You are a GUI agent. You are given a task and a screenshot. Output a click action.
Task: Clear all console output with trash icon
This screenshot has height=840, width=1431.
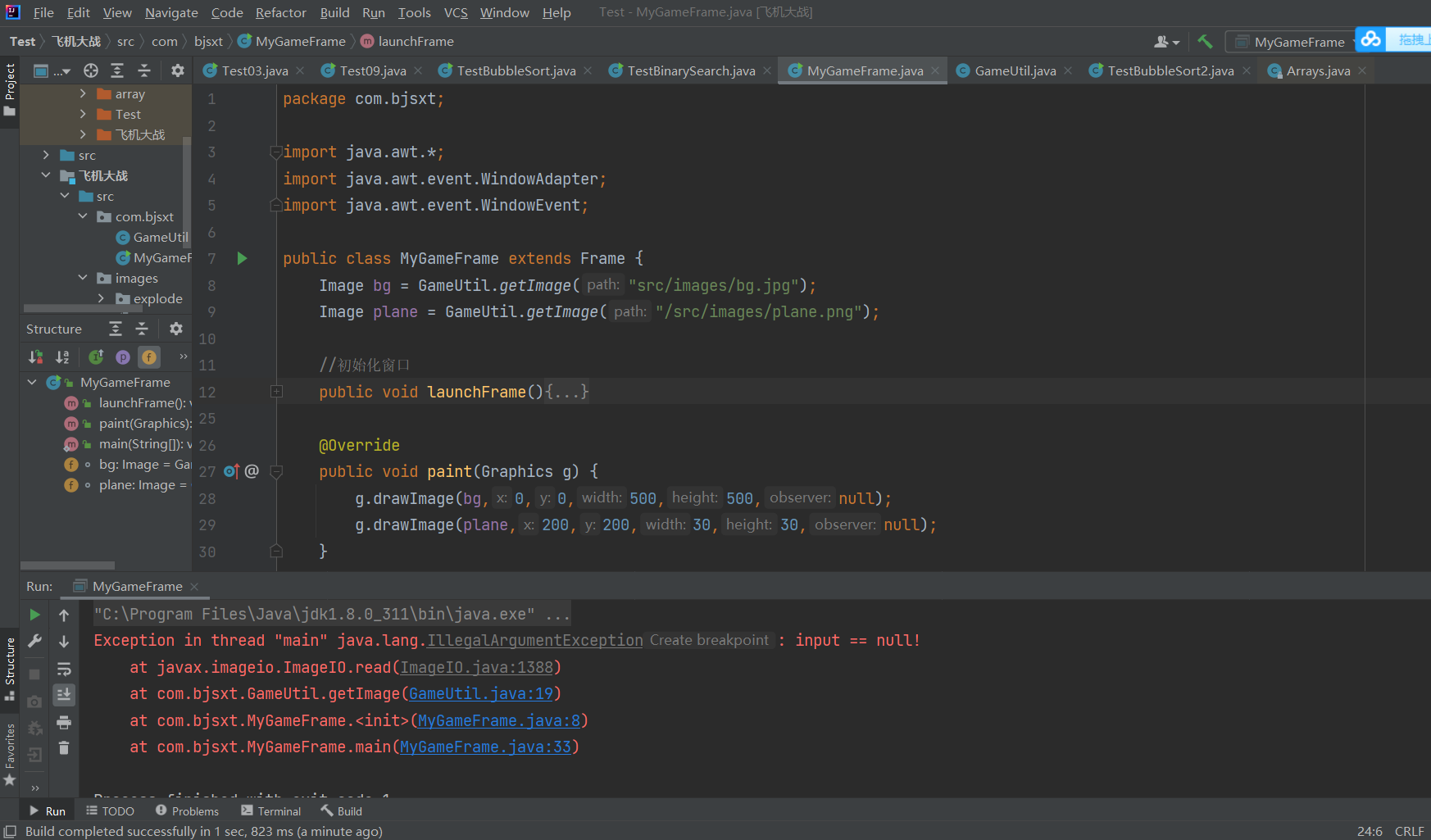64,748
